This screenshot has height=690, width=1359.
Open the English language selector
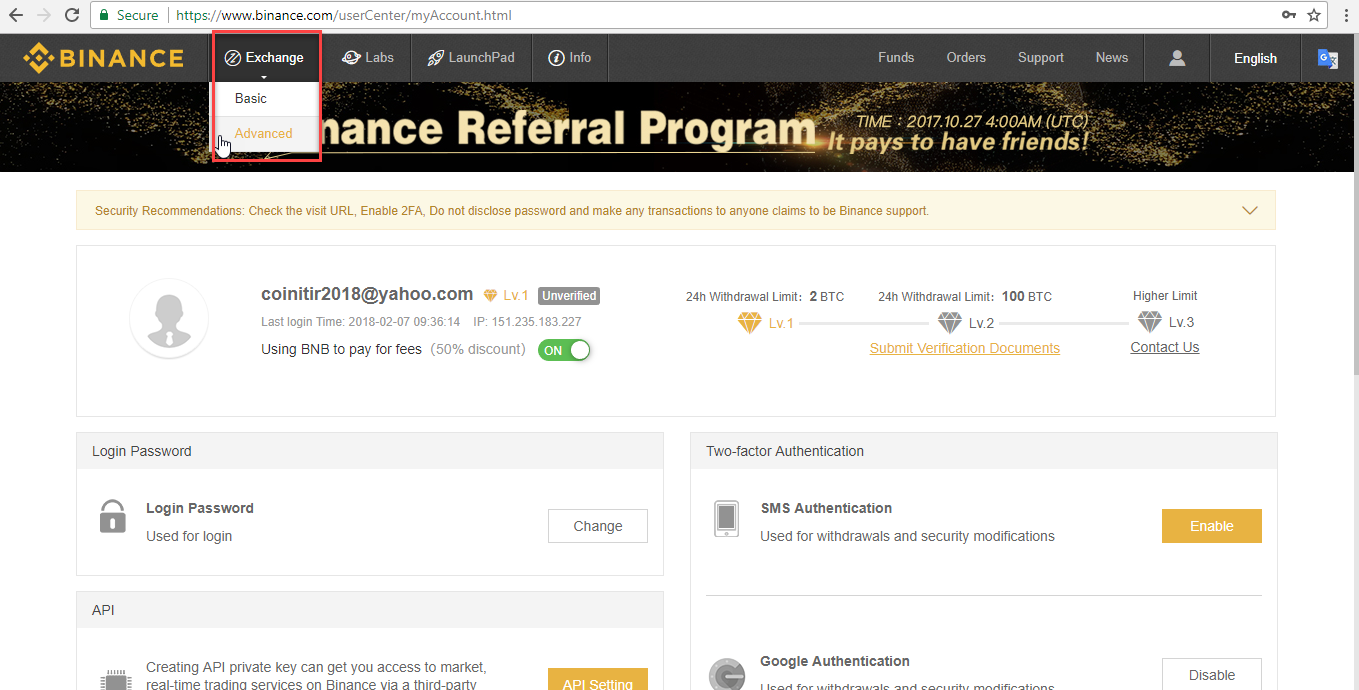(x=1255, y=58)
